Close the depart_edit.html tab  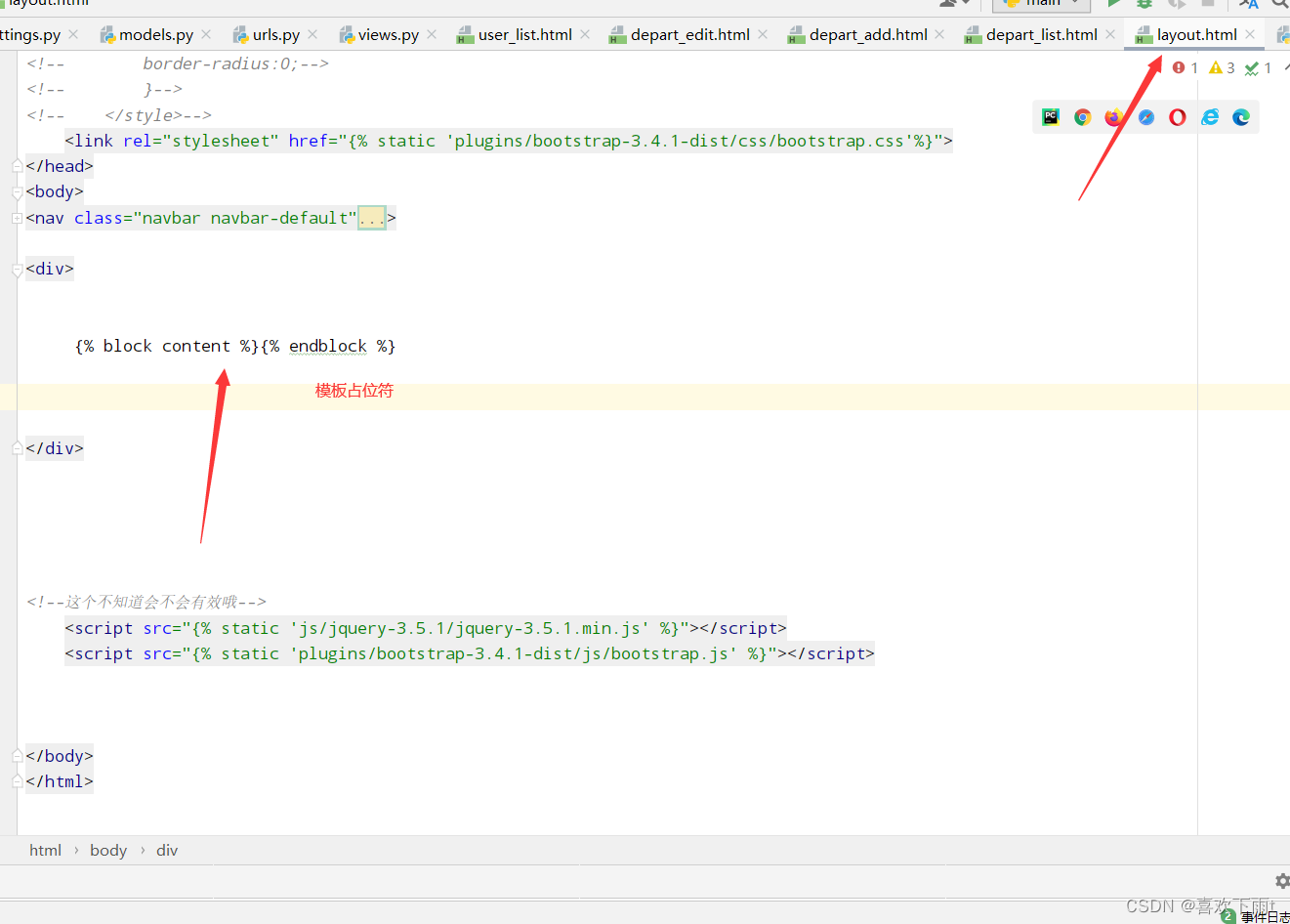(x=763, y=34)
